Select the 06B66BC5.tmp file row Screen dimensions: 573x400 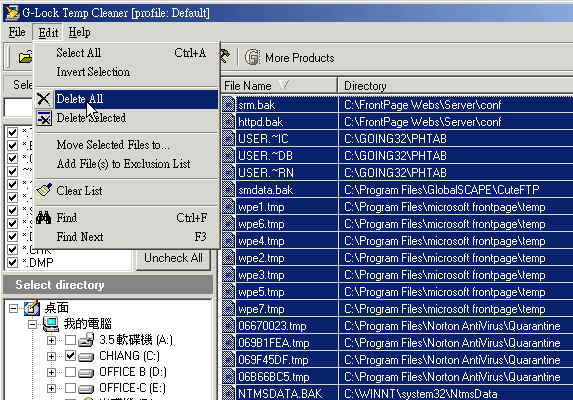coord(397,377)
